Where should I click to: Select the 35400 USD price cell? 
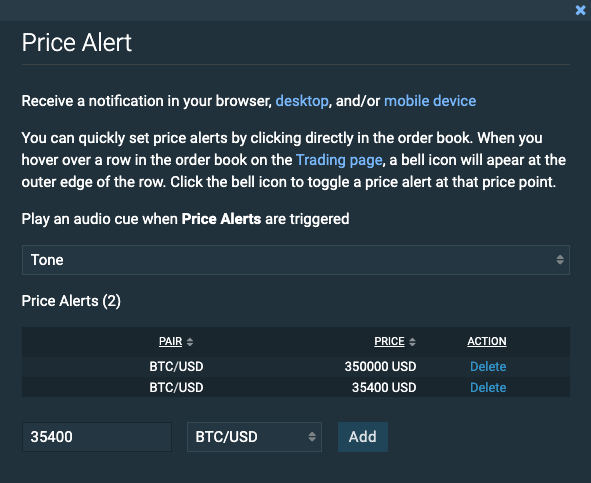384,388
